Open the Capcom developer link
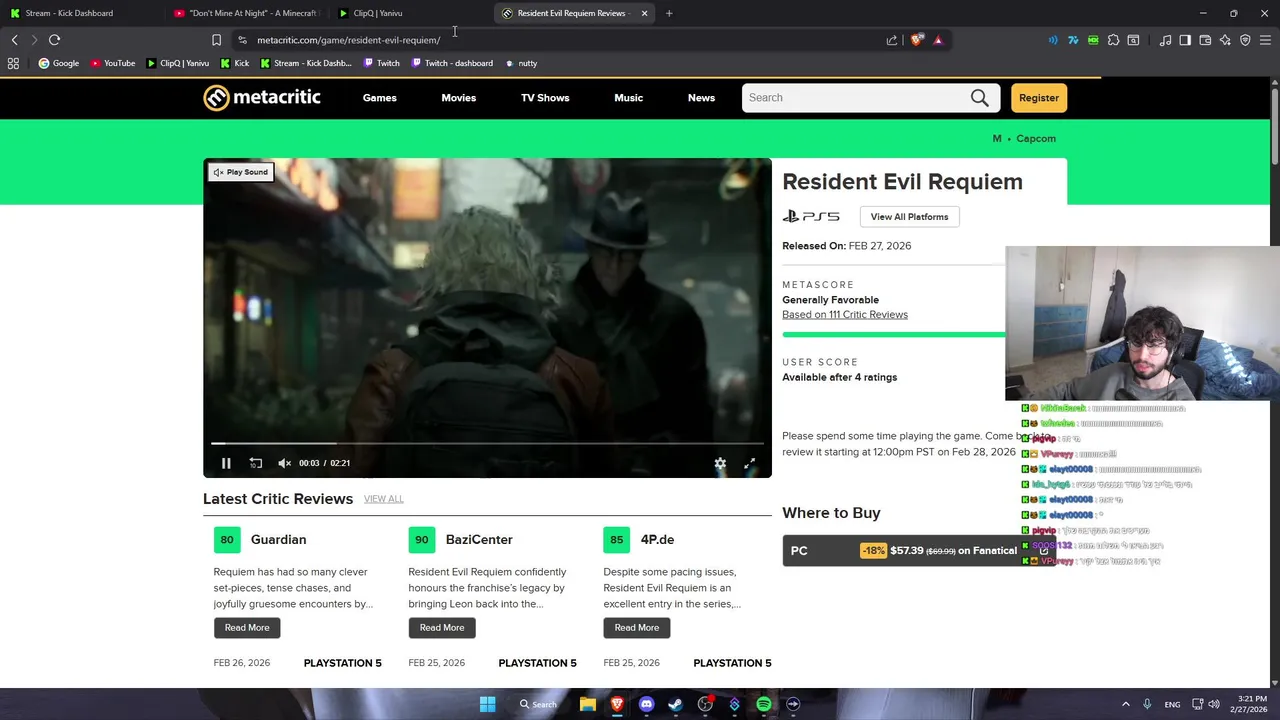Screen dimensions: 1280x720 (1036, 139)
